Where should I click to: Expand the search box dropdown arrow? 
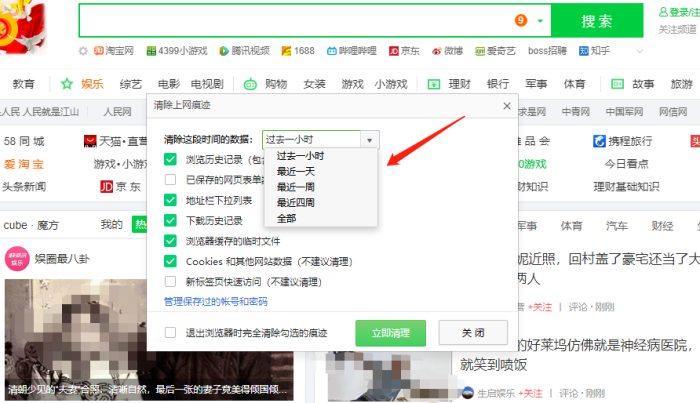[540, 21]
